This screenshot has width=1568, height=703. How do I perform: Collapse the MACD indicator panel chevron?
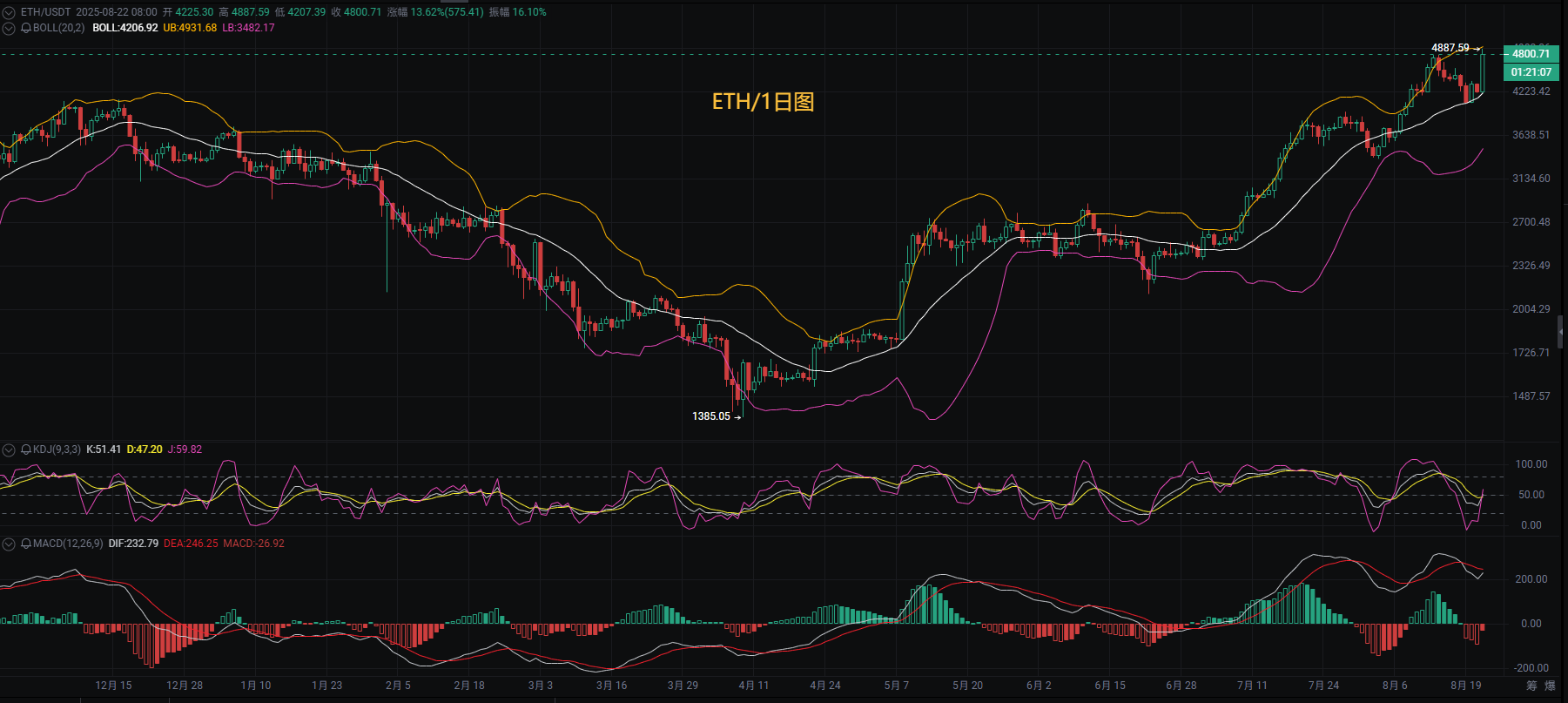pos(9,544)
